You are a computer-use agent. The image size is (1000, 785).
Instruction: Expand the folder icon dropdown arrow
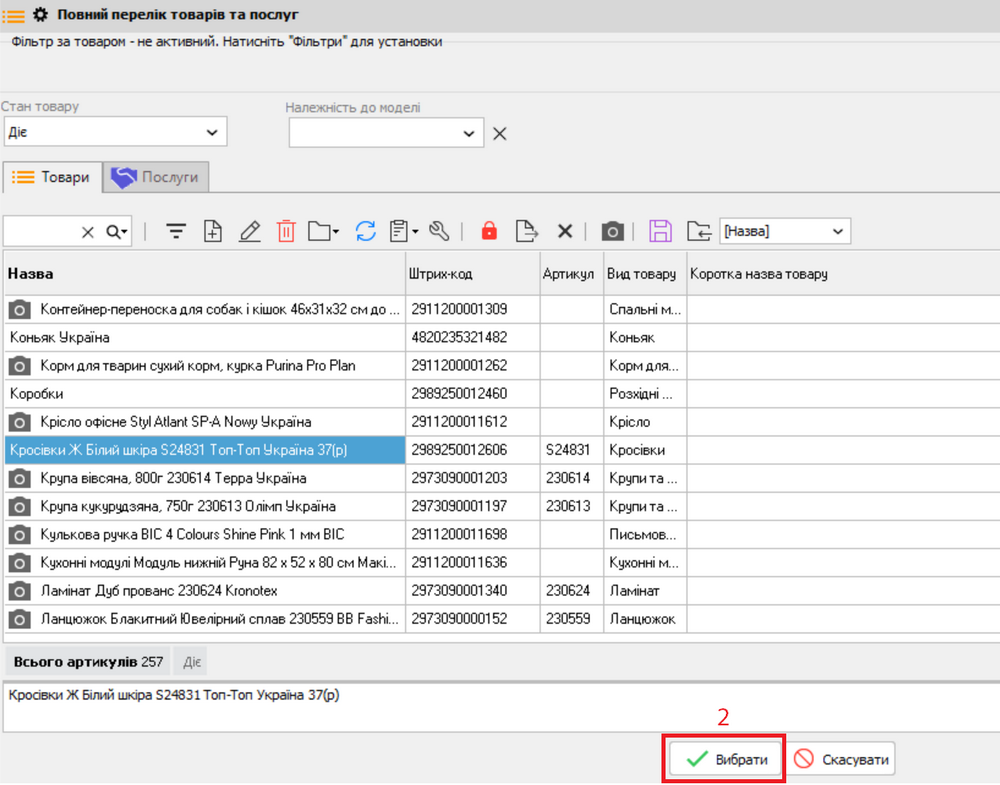click(336, 232)
